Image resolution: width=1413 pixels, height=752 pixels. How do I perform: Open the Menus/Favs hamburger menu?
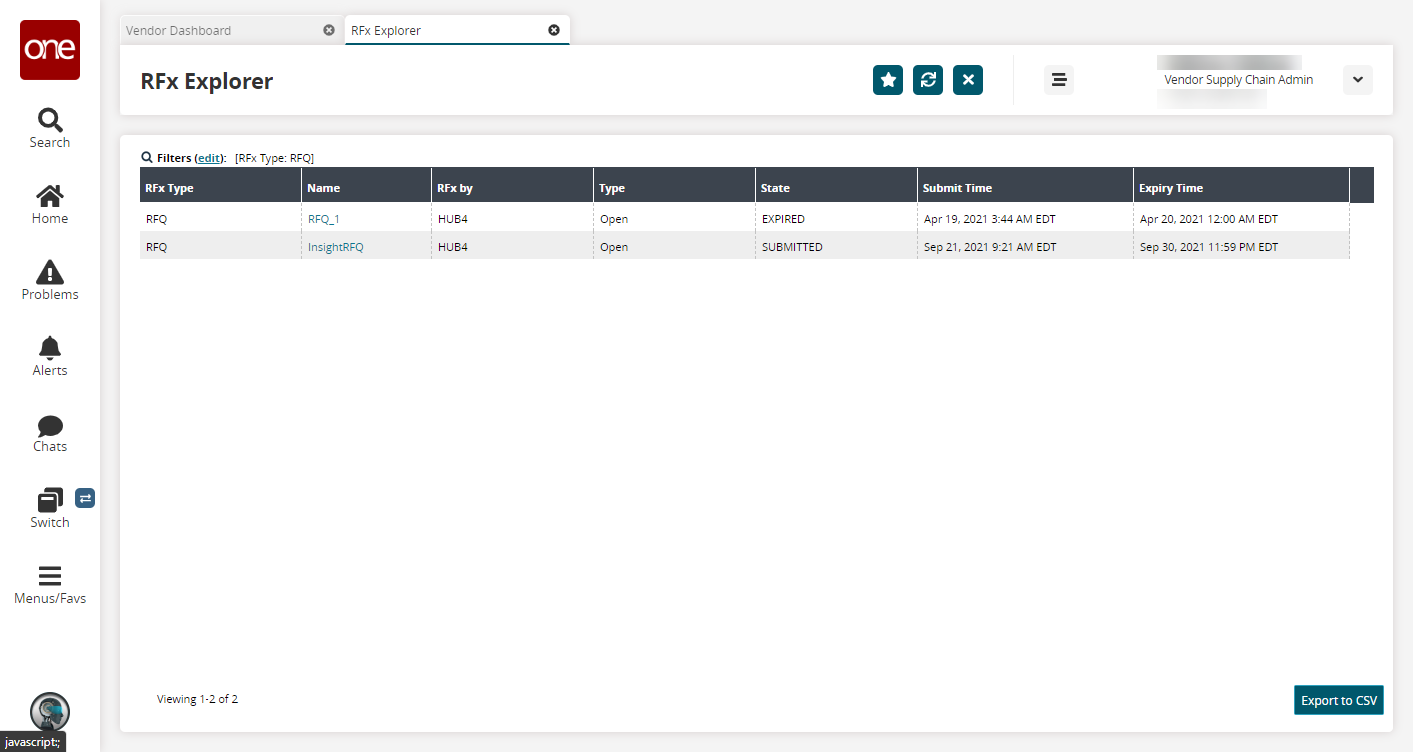click(50, 584)
